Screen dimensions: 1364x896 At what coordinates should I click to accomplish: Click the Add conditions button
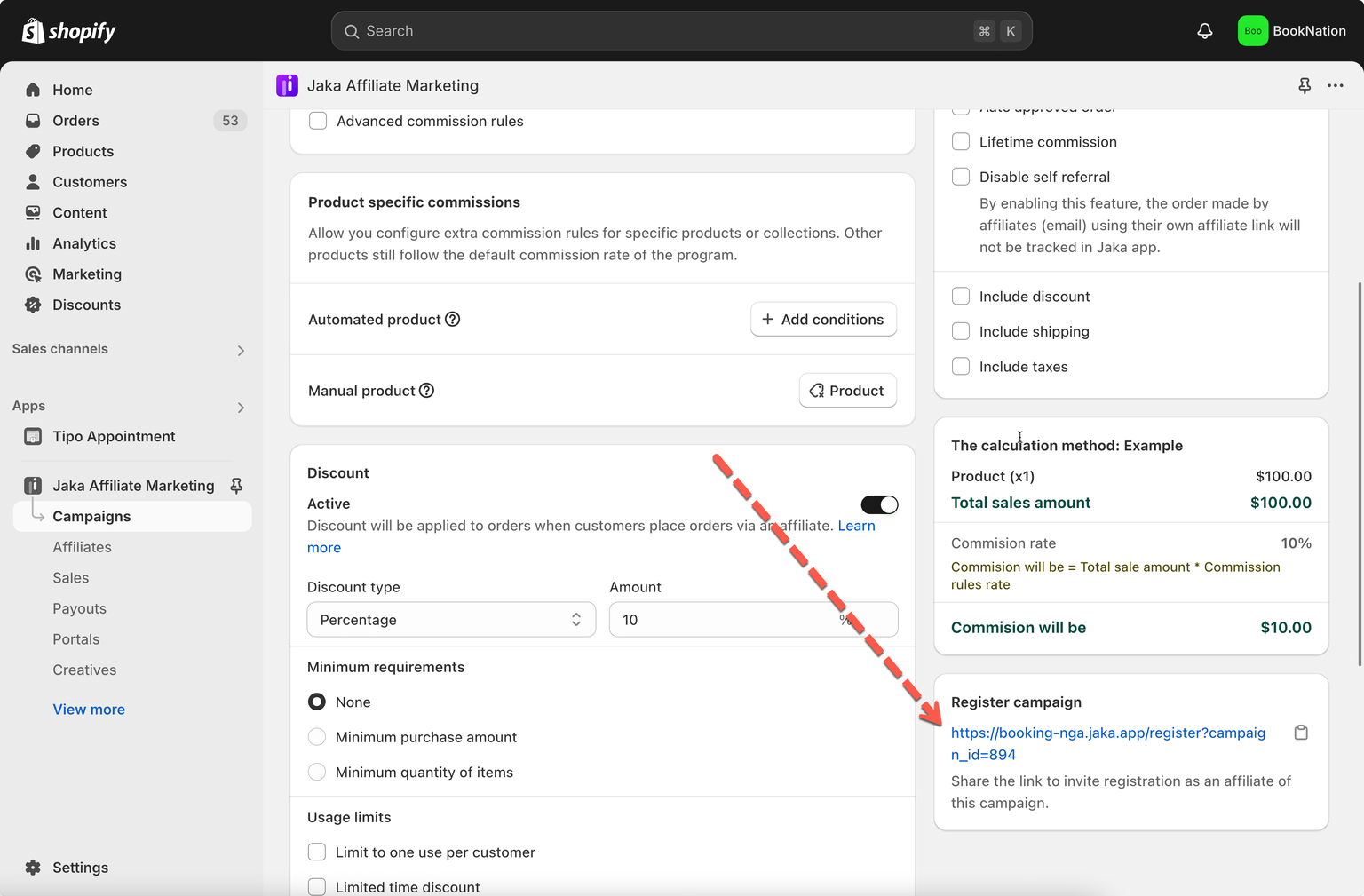point(823,320)
